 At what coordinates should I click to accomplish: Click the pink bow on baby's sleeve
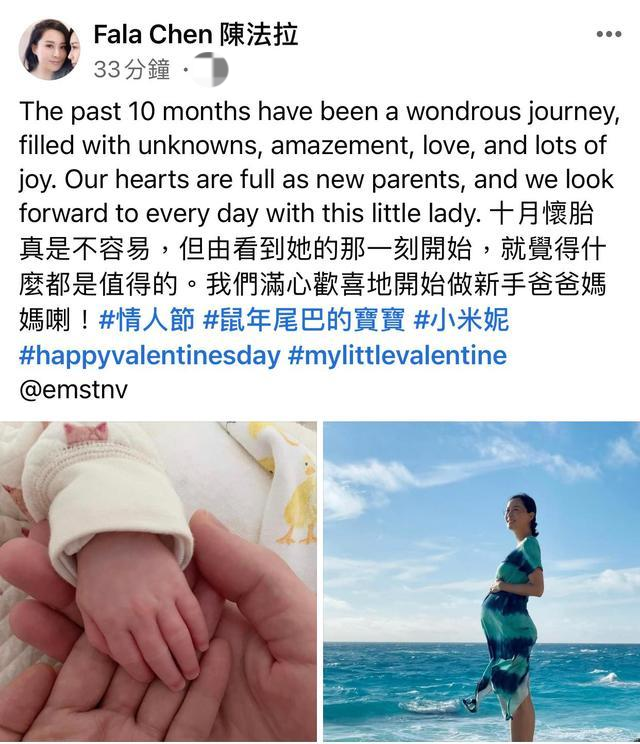point(86,432)
